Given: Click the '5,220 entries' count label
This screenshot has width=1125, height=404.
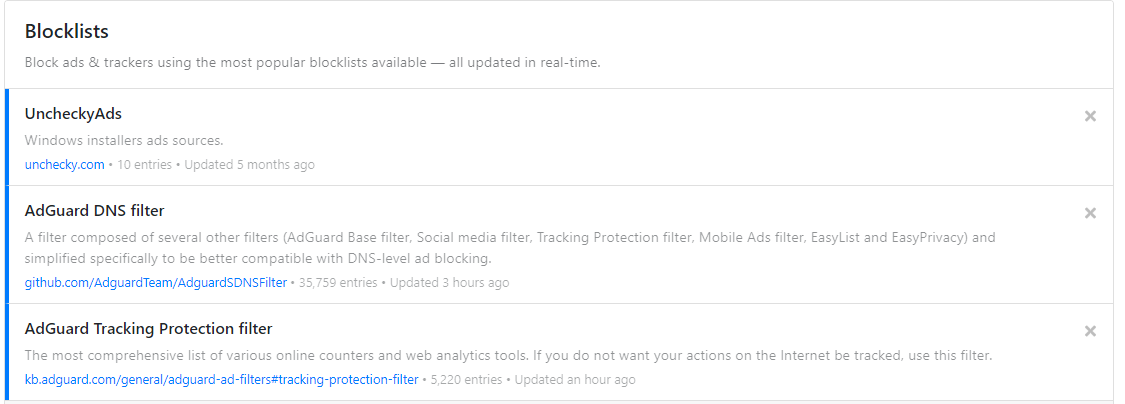Looking at the screenshot, I should coord(465,380).
